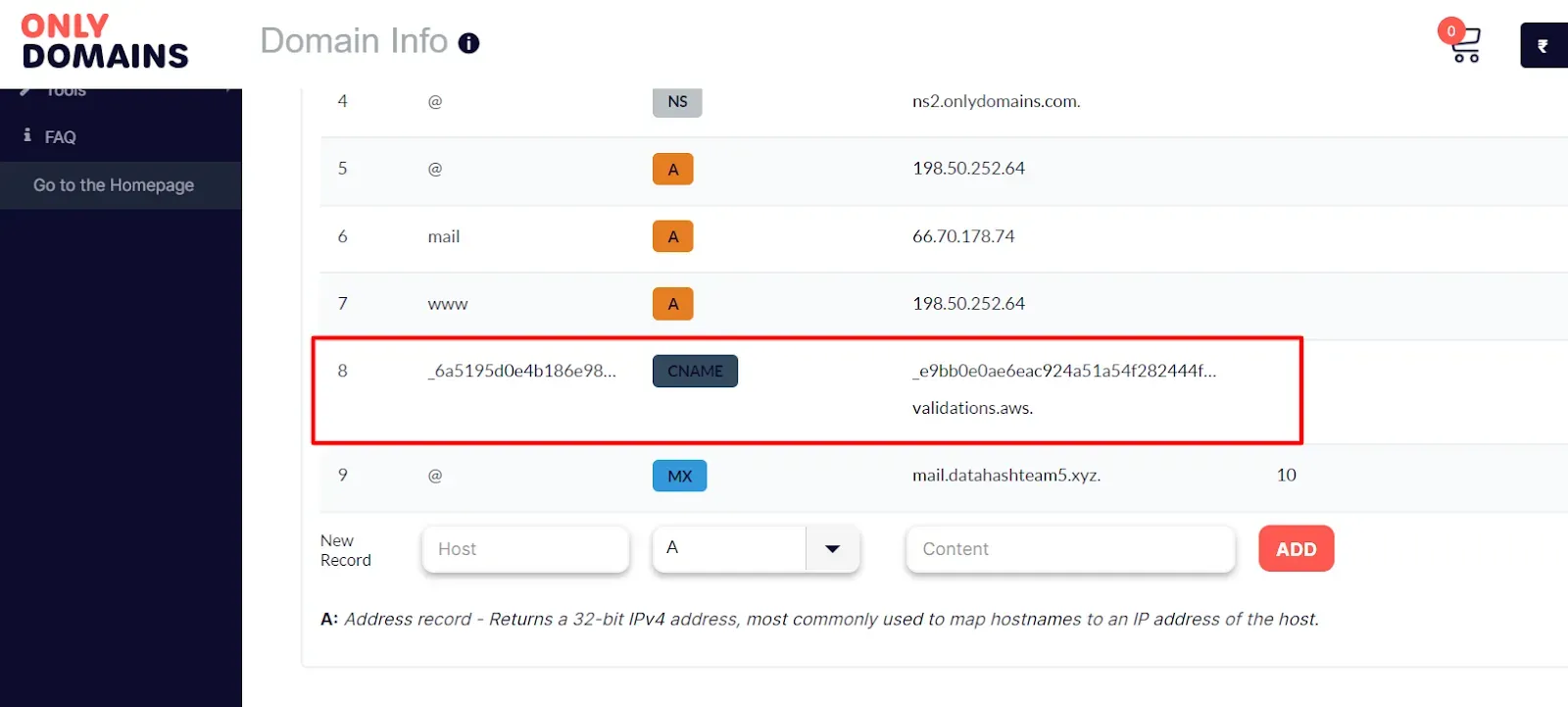Click the cart count badge 0

click(x=1451, y=30)
